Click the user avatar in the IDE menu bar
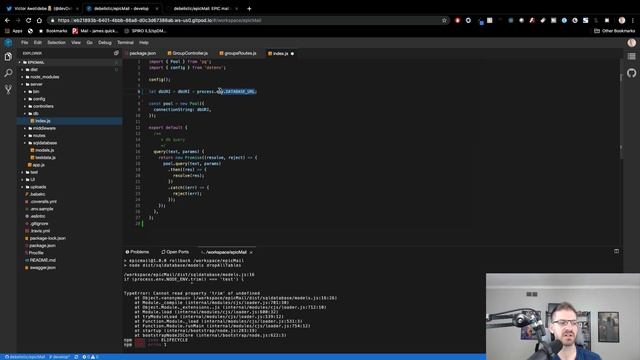This screenshot has height=360, width=640. click(x=631, y=42)
